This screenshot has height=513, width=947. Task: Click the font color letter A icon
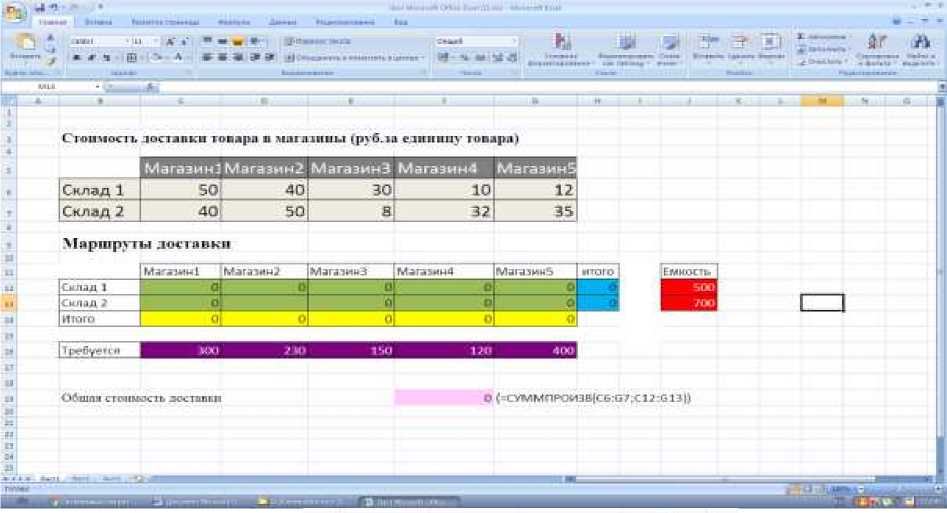(x=178, y=57)
